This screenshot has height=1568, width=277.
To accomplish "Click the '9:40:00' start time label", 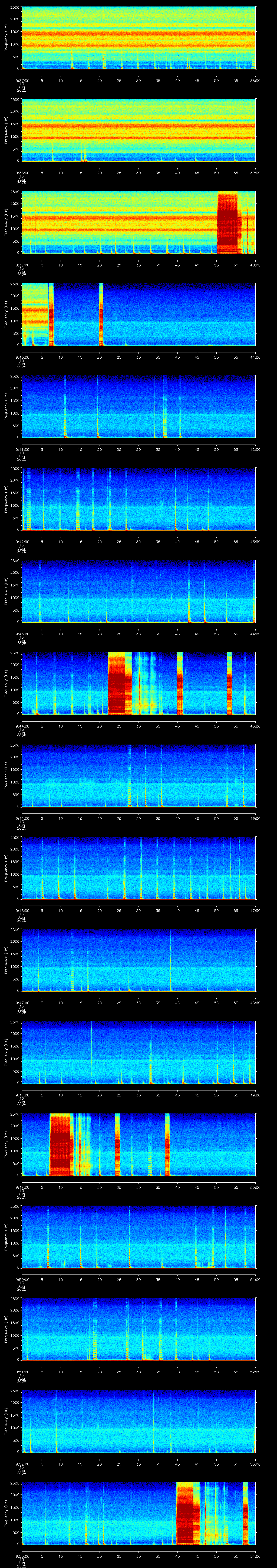I will (x=22, y=357).
